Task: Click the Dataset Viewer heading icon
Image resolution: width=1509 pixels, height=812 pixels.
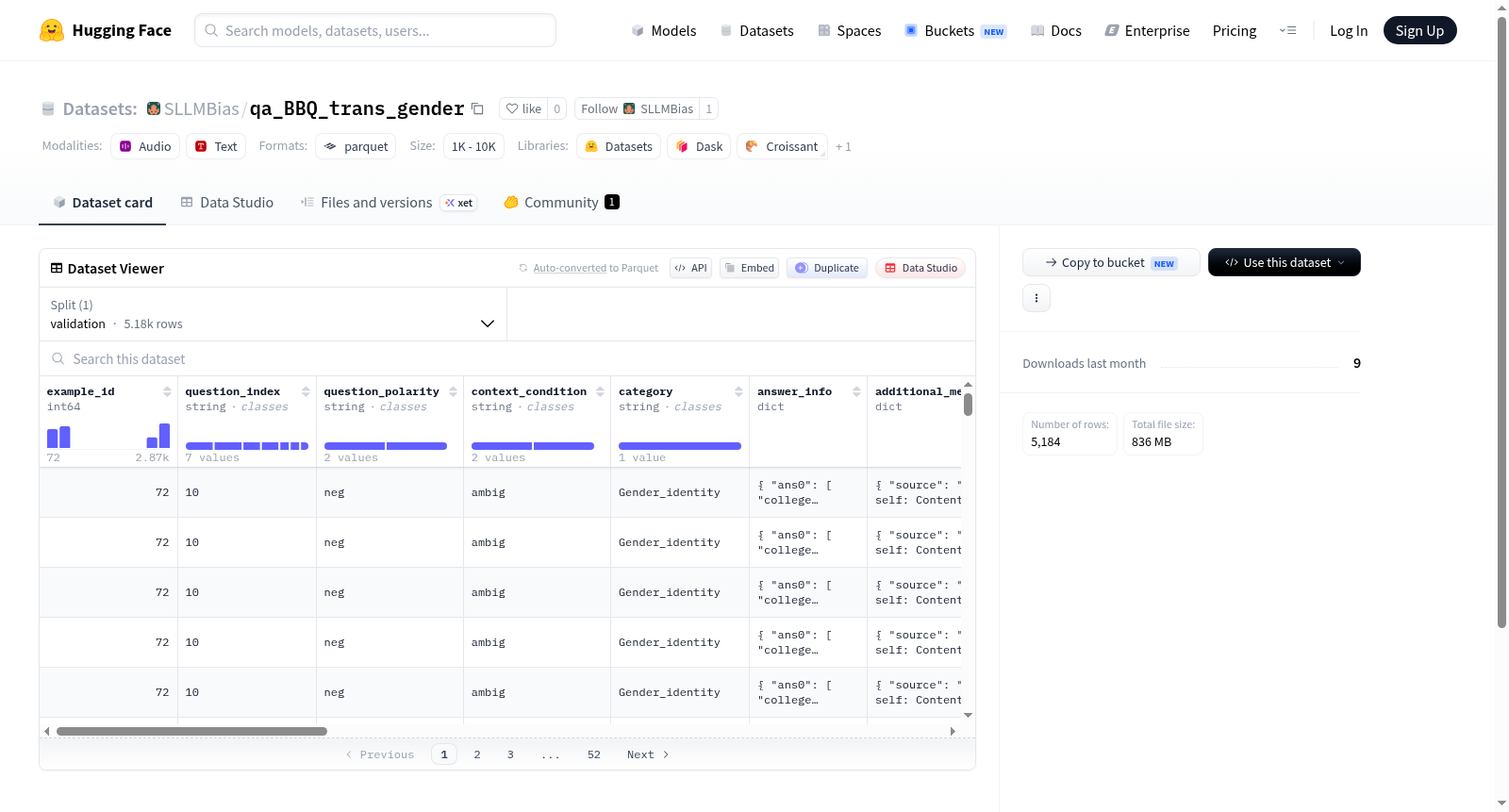Action: [x=57, y=268]
